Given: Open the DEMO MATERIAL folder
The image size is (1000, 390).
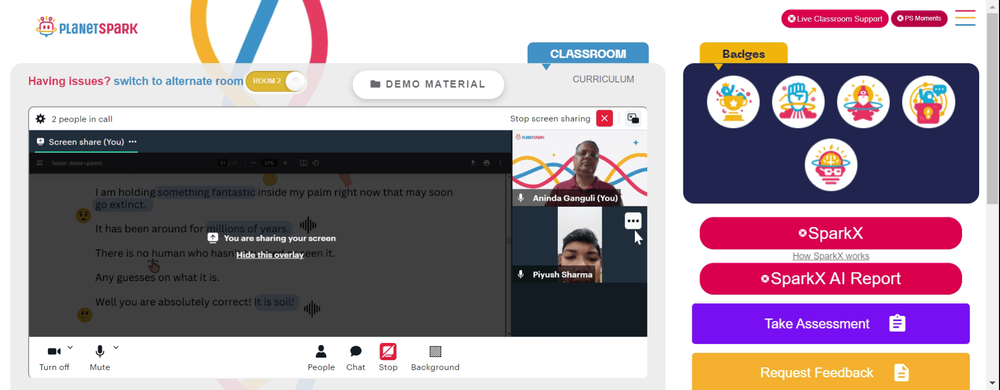Looking at the screenshot, I should tap(428, 84).
